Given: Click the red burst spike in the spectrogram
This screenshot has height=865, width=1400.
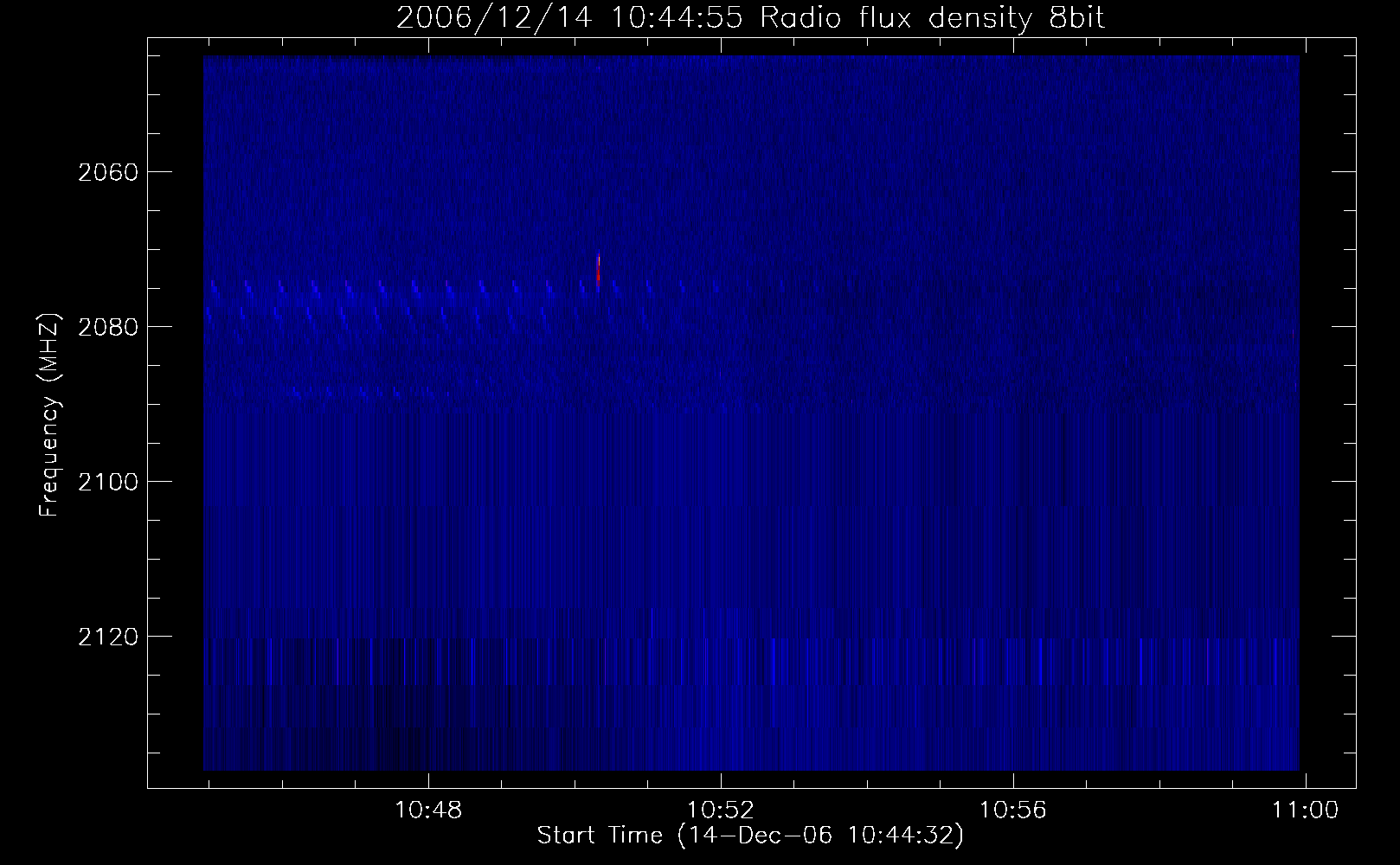Looking at the screenshot, I should point(598,270).
